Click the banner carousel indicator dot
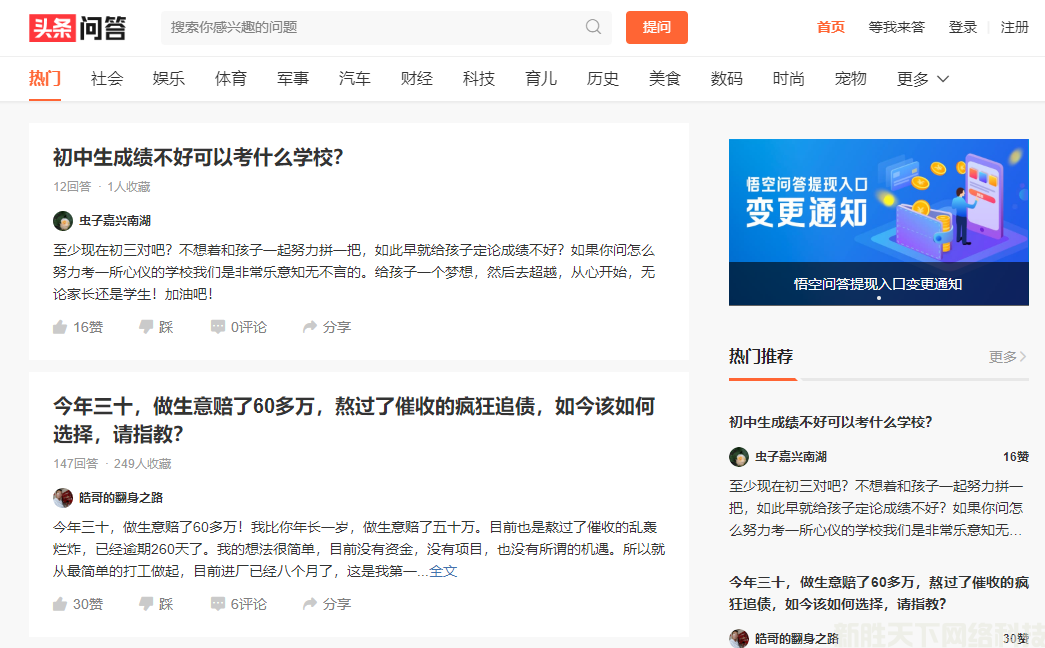Image resolution: width=1045 pixels, height=648 pixels. tap(879, 298)
